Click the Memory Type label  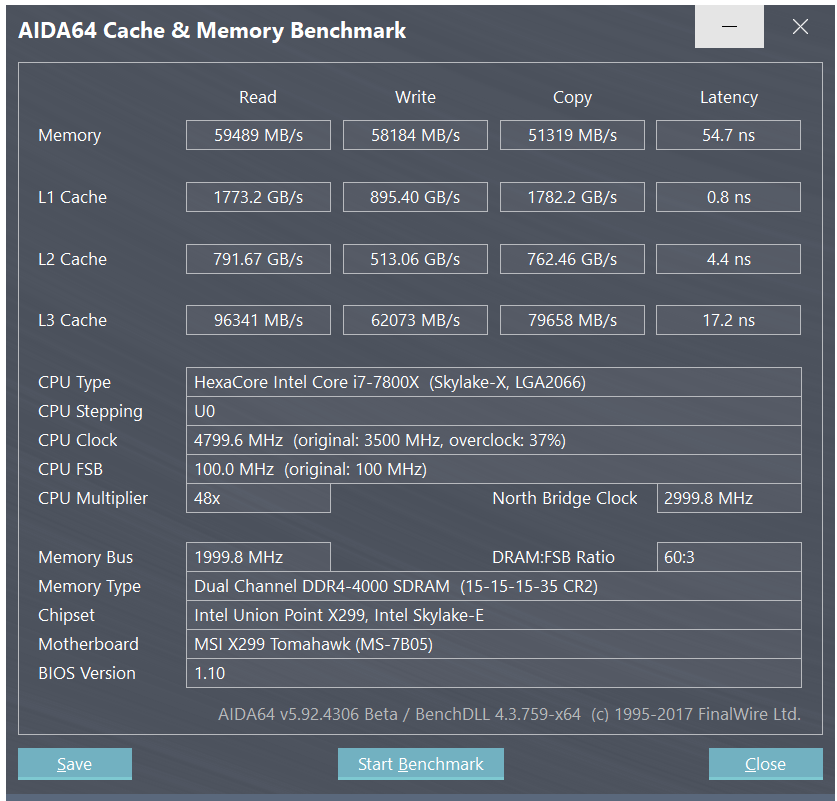click(x=90, y=586)
